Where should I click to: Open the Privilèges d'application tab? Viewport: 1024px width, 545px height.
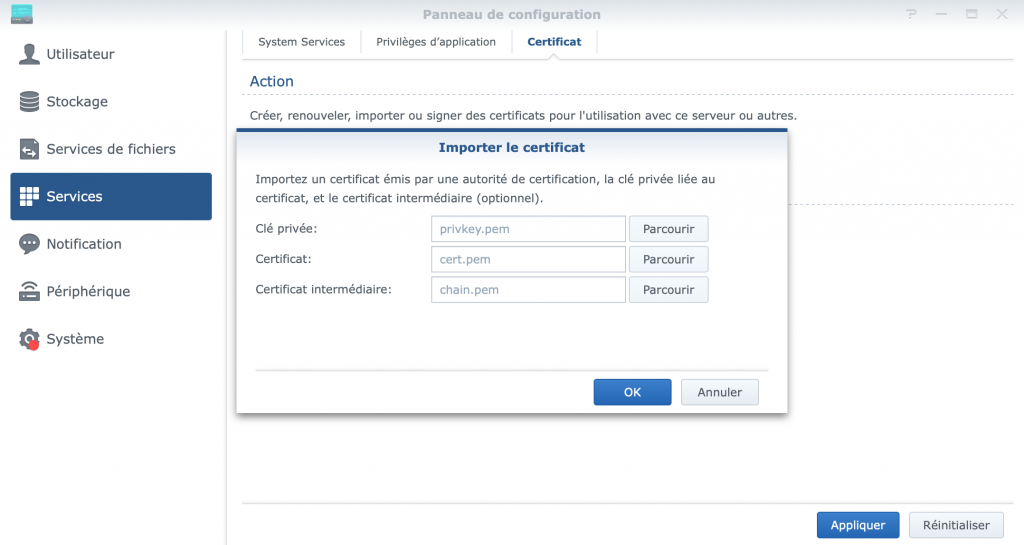click(436, 42)
